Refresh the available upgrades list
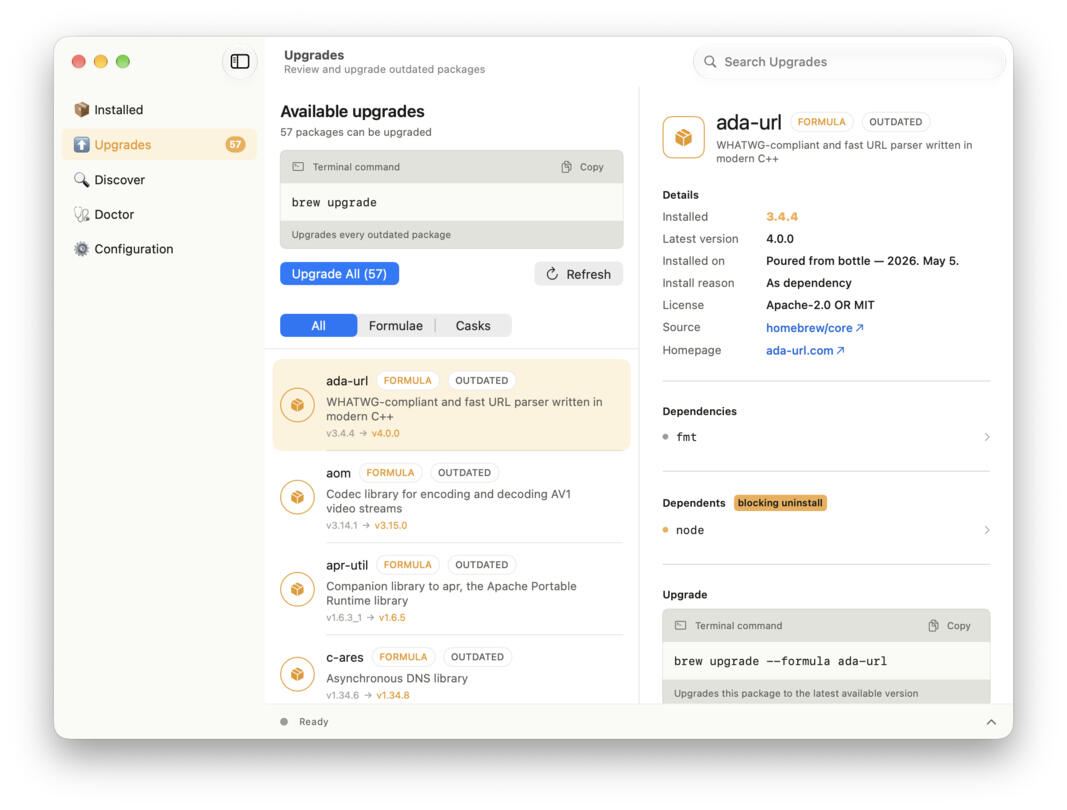Viewport: 1067px width, 810px height. coord(578,274)
